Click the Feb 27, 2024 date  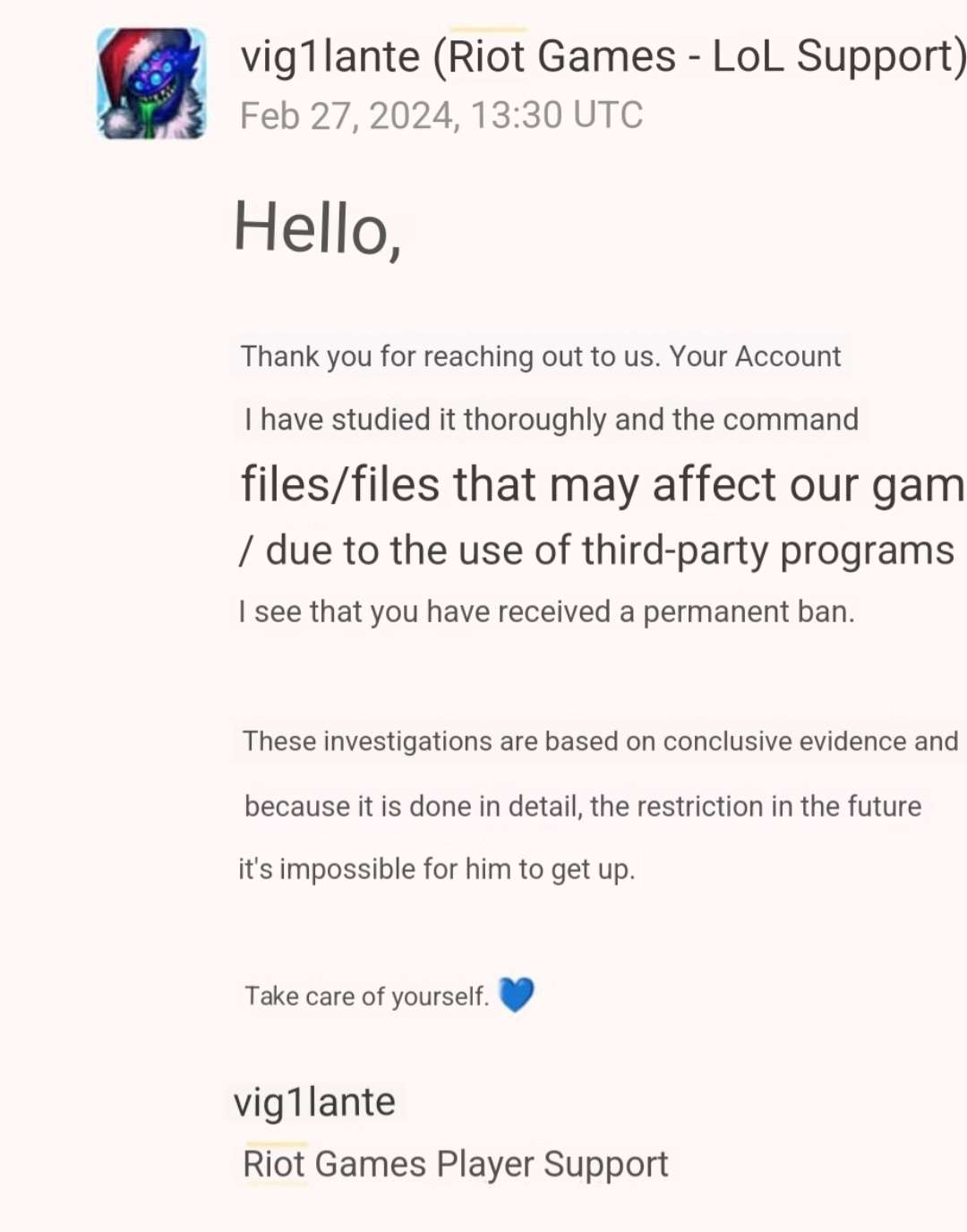[x=349, y=115]
